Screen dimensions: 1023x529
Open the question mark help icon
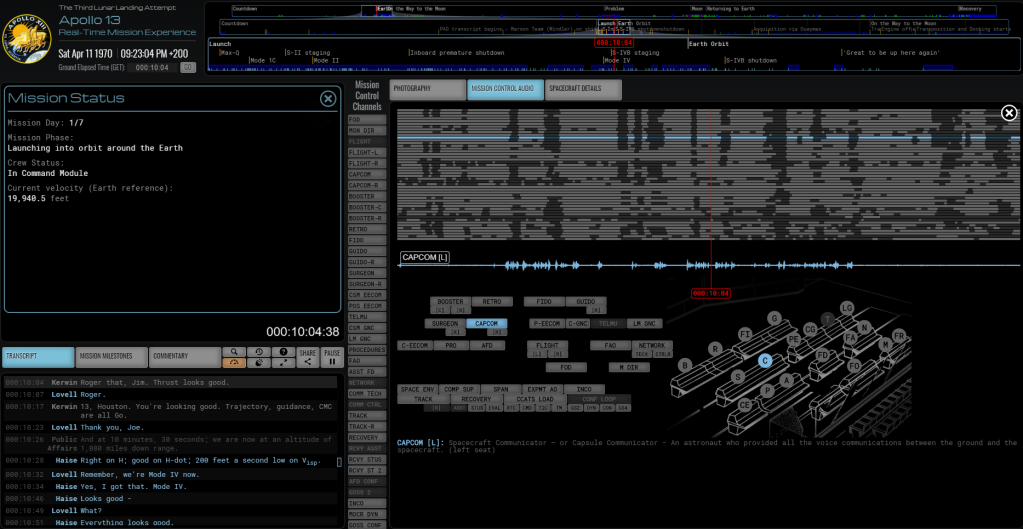[283, 352]
